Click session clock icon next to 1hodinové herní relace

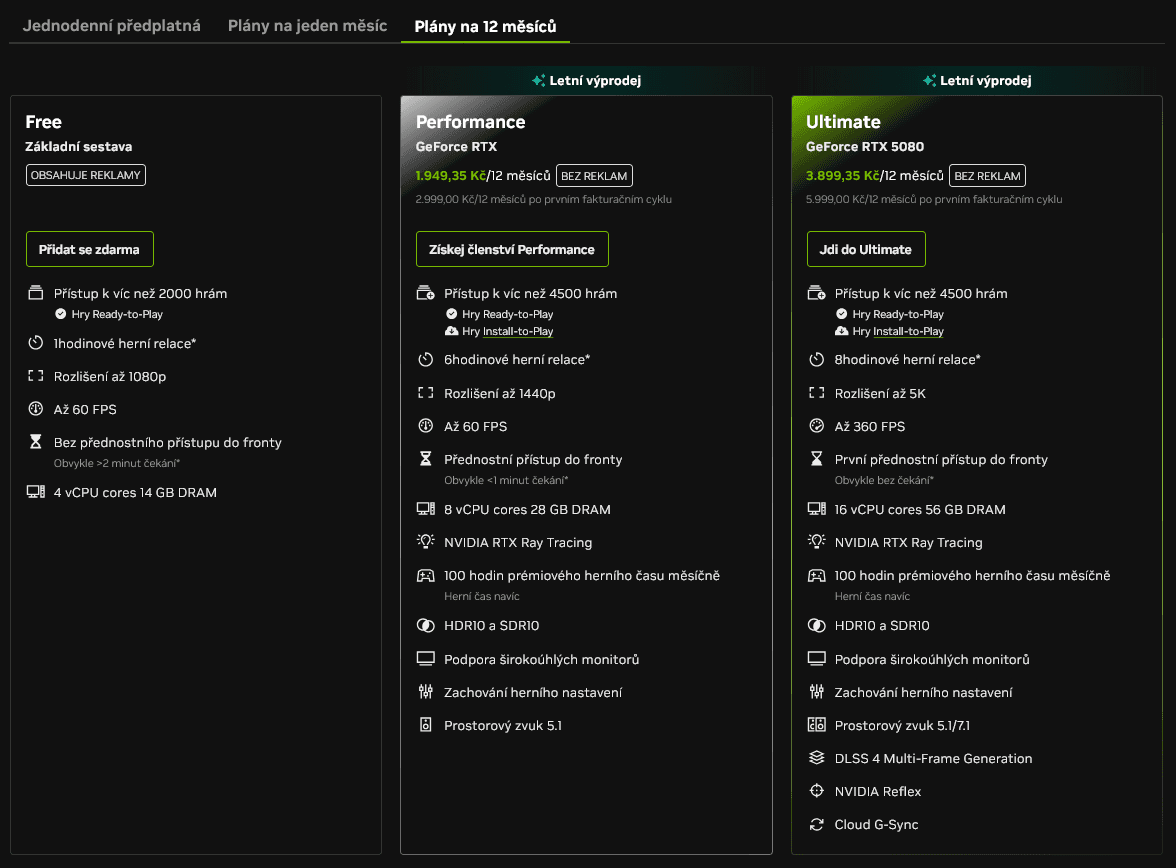coord(35,343)
